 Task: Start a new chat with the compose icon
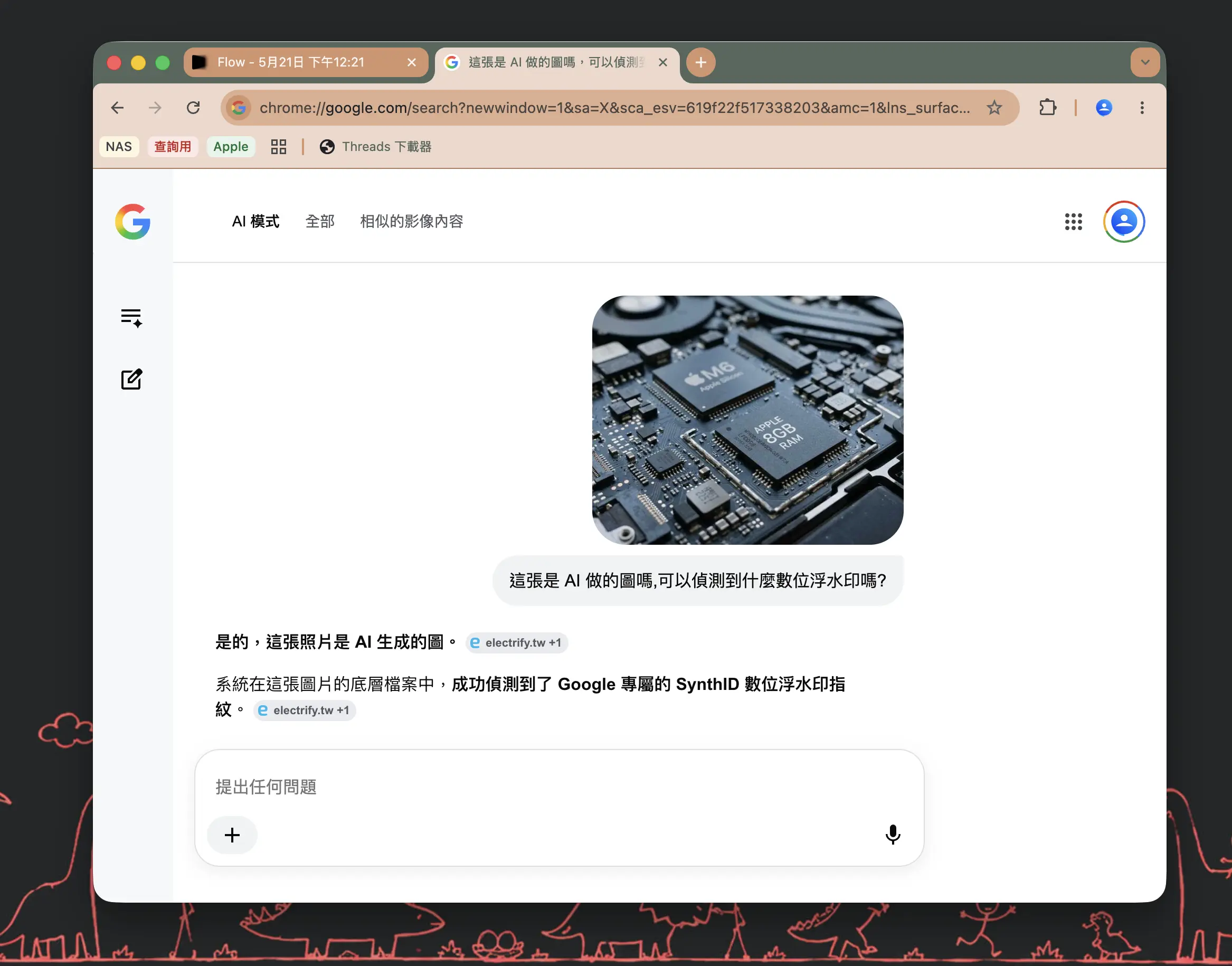pos(132,379)
